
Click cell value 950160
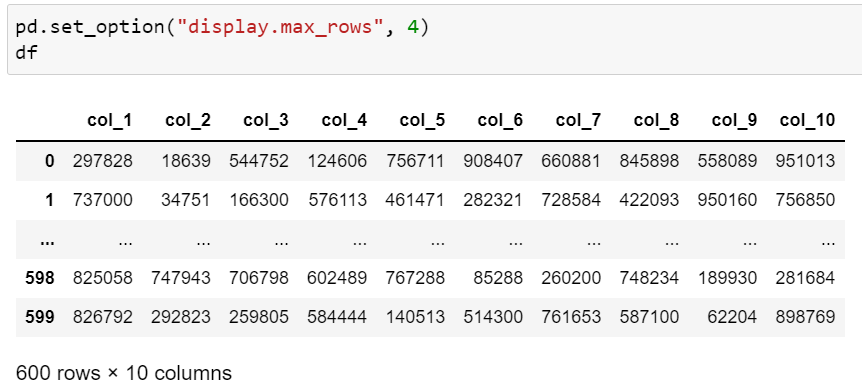(x=727, y=200)
